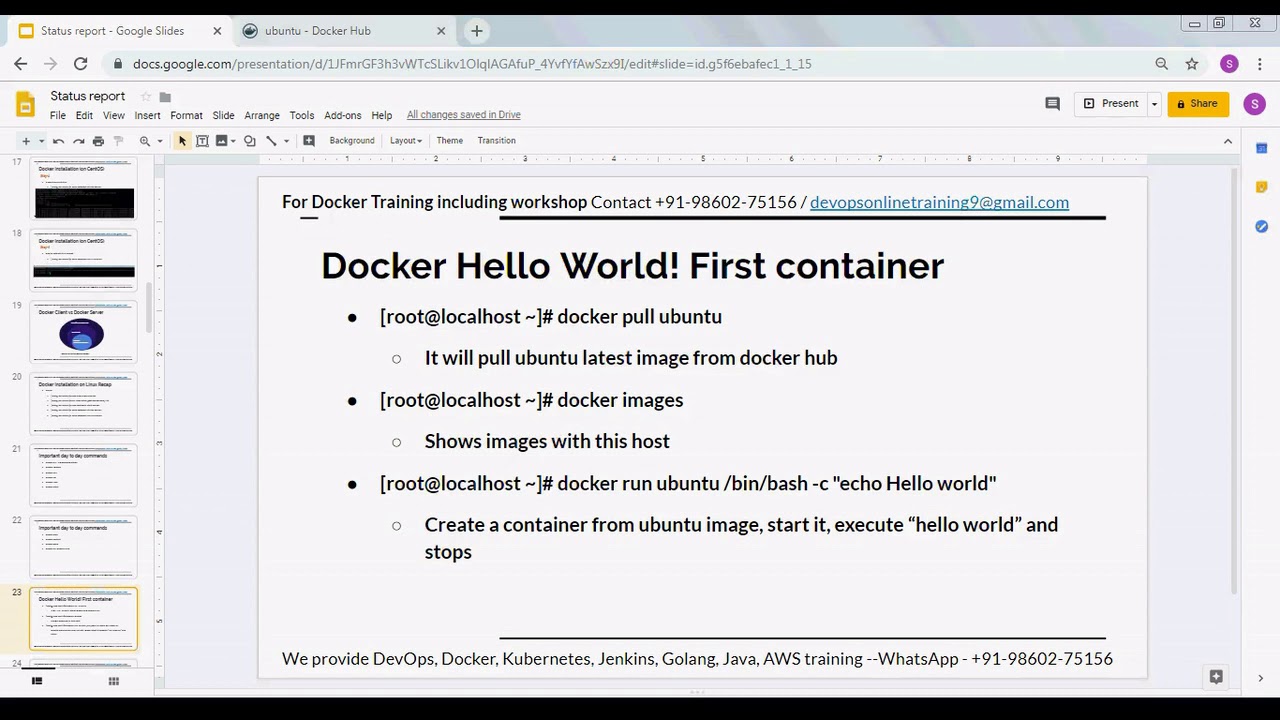1280x720 pixels.
Task: Open the Layout dropdown
Action: click(406, 141)
